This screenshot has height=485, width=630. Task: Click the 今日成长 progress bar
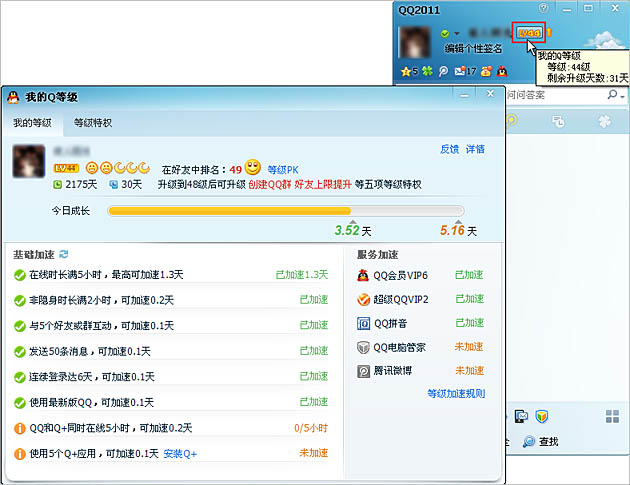[285, 211]
